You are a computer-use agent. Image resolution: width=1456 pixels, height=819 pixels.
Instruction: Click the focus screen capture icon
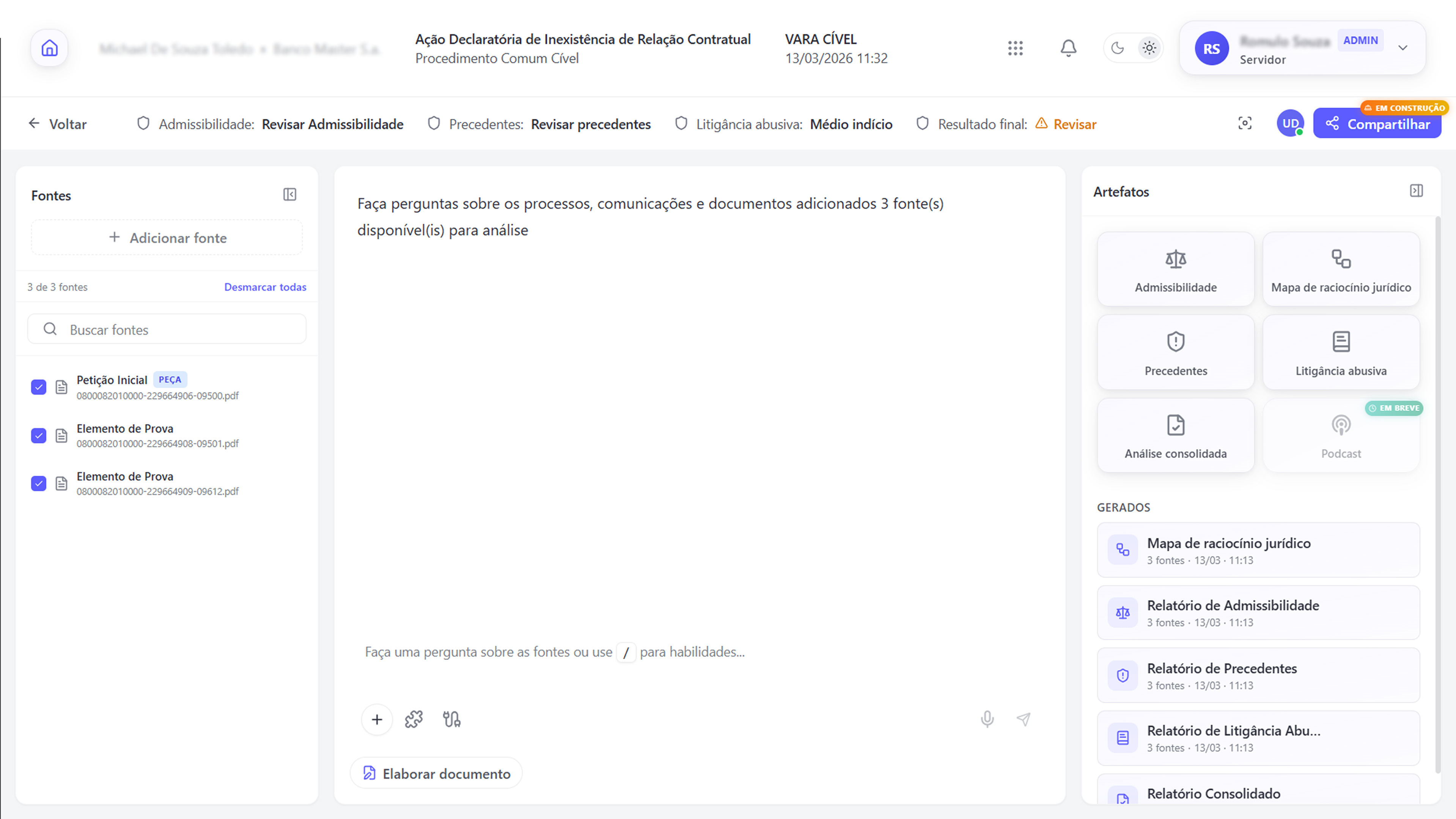coord(1245,123)
